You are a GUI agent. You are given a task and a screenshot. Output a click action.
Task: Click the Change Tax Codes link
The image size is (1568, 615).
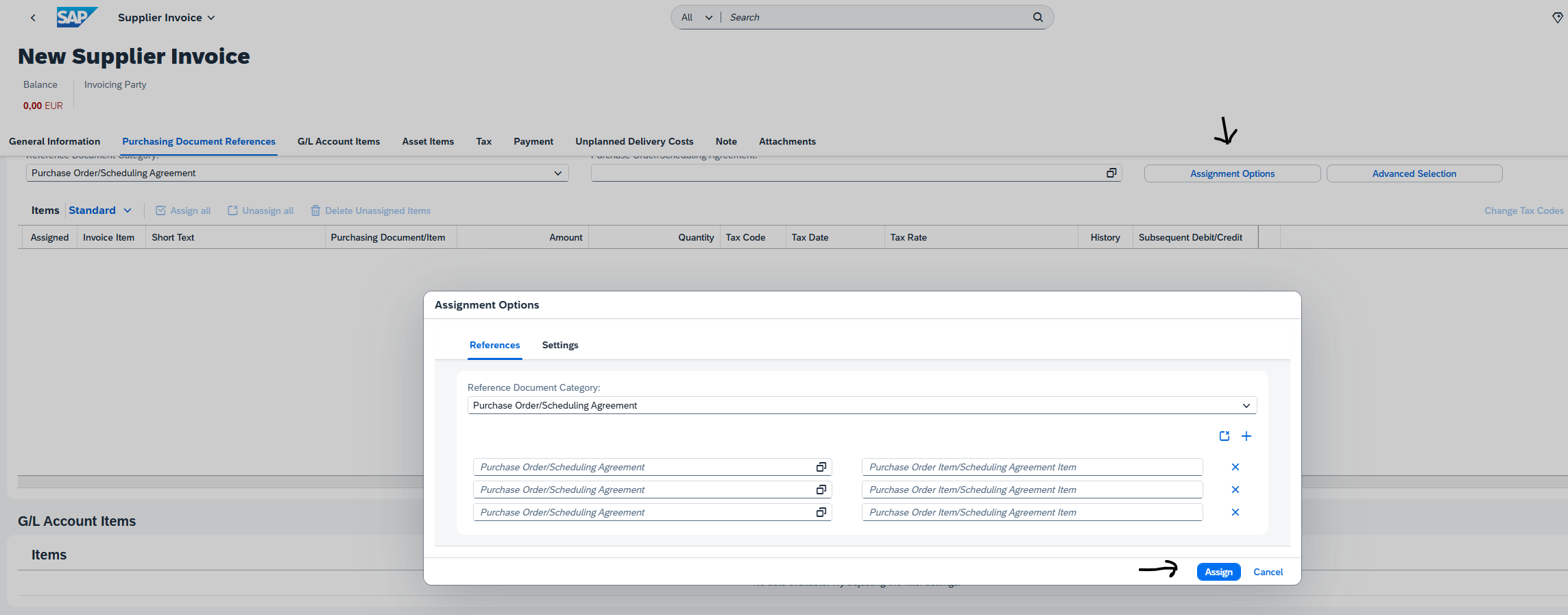1523,210
